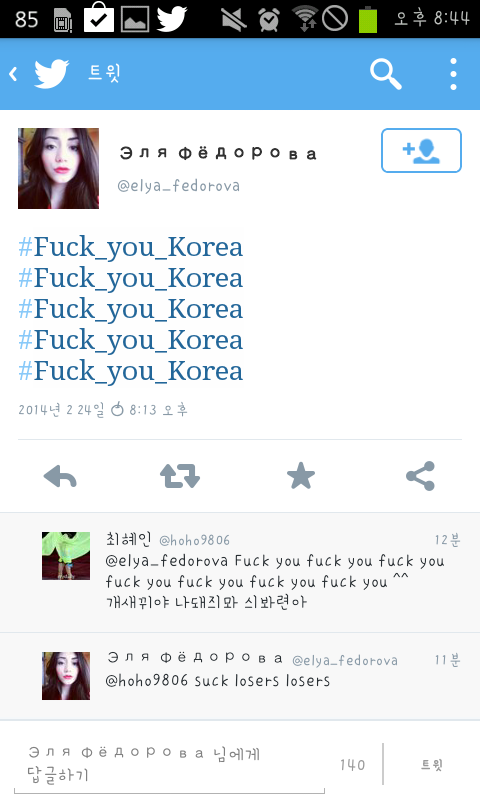Follow user with add-person button

421,151
